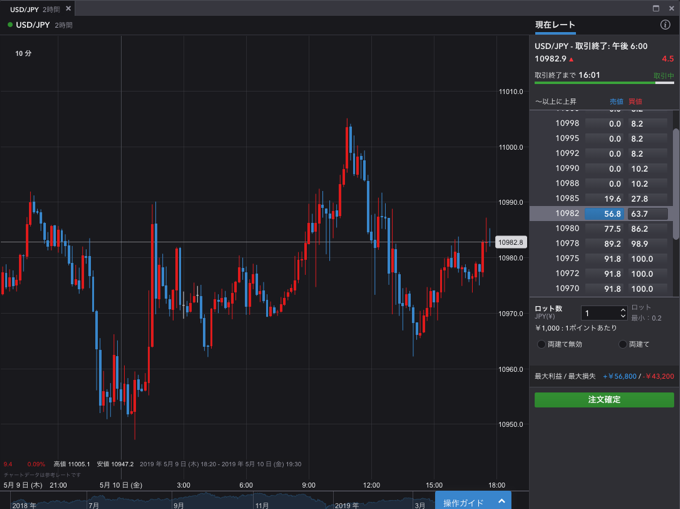Click the rate ladder vertical scrollbar
The height and width of the screenshot is (509, 680).
tap(676, 183)
